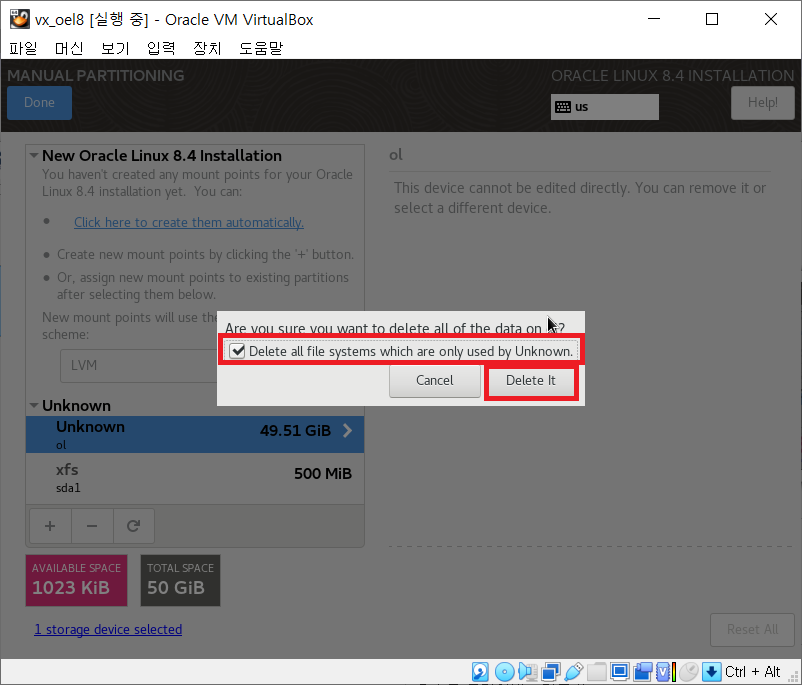802x685 pixels.
Task: Click the VirtualBox window title icon
Action: (19, 19)
